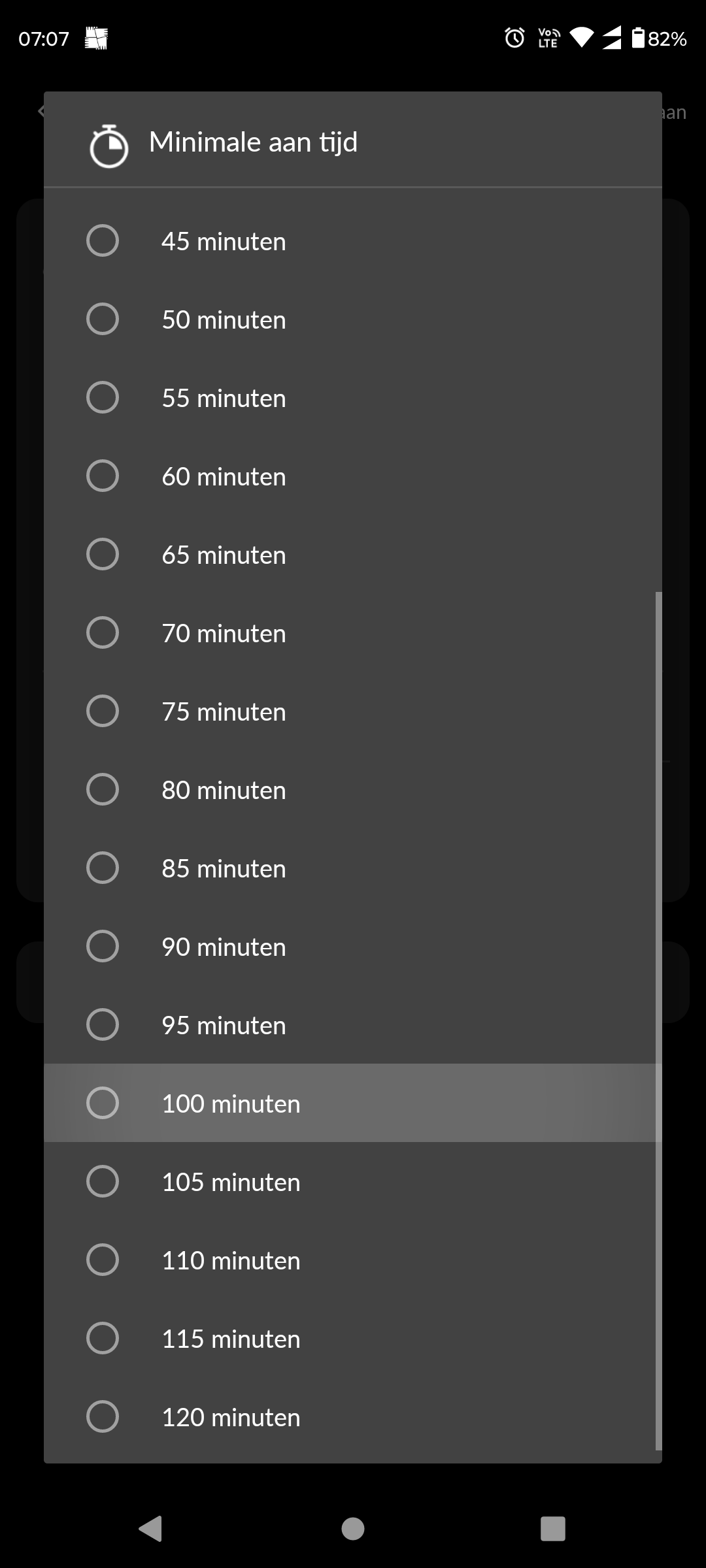This screenshot has height=1568, width=706.
Task: Tap the Wi-Fi signal status icon
Action: 581,39
